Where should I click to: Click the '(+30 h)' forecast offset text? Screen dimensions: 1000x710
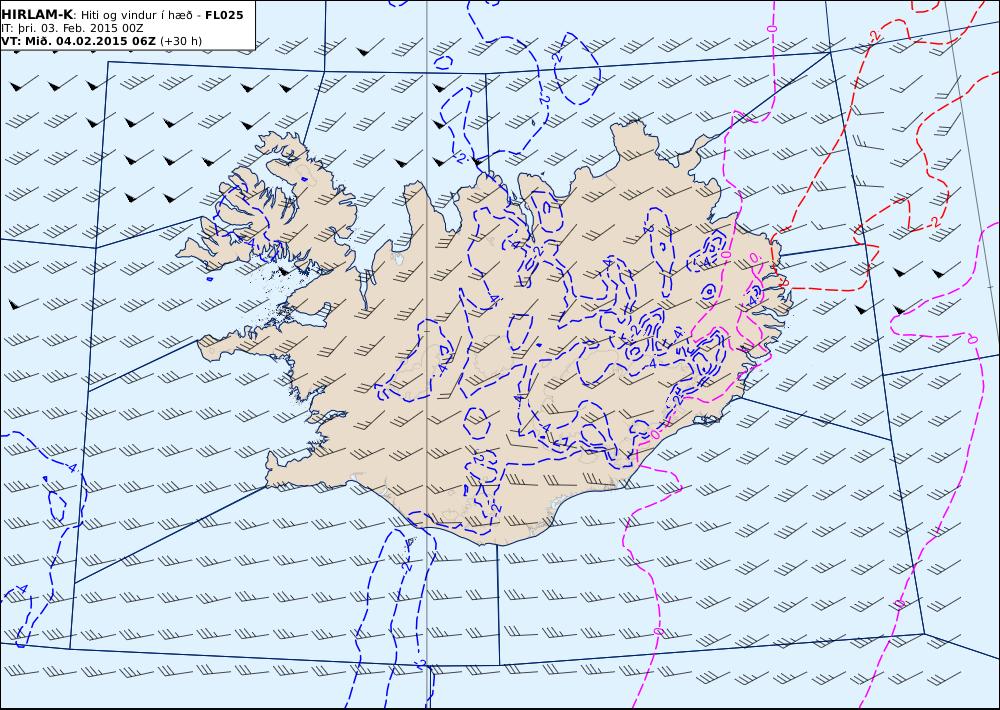pos(180,41)
